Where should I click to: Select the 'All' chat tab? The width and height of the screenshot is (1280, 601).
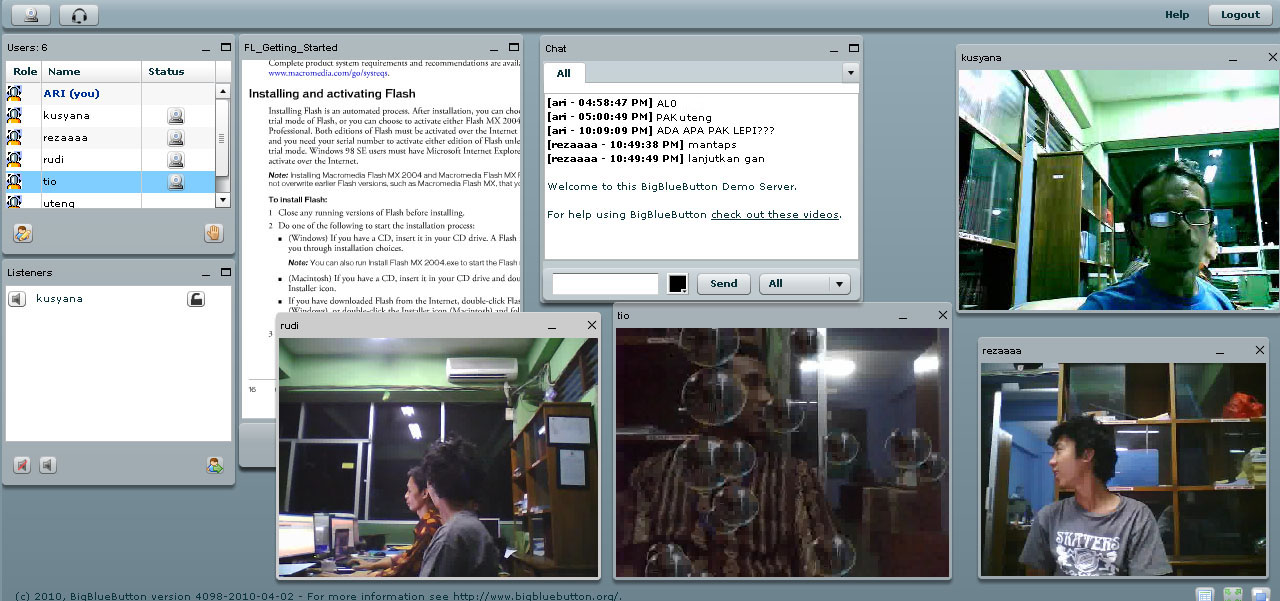click(x=564, y=73)
